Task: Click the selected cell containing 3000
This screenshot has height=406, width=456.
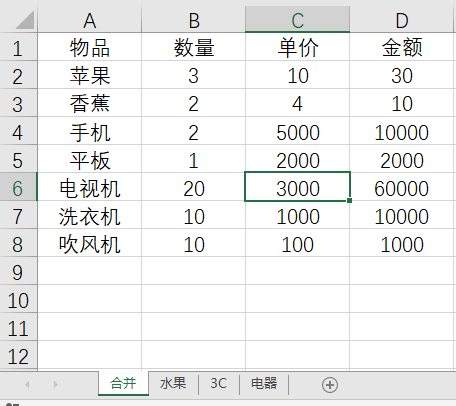Action: click(298, 187)
